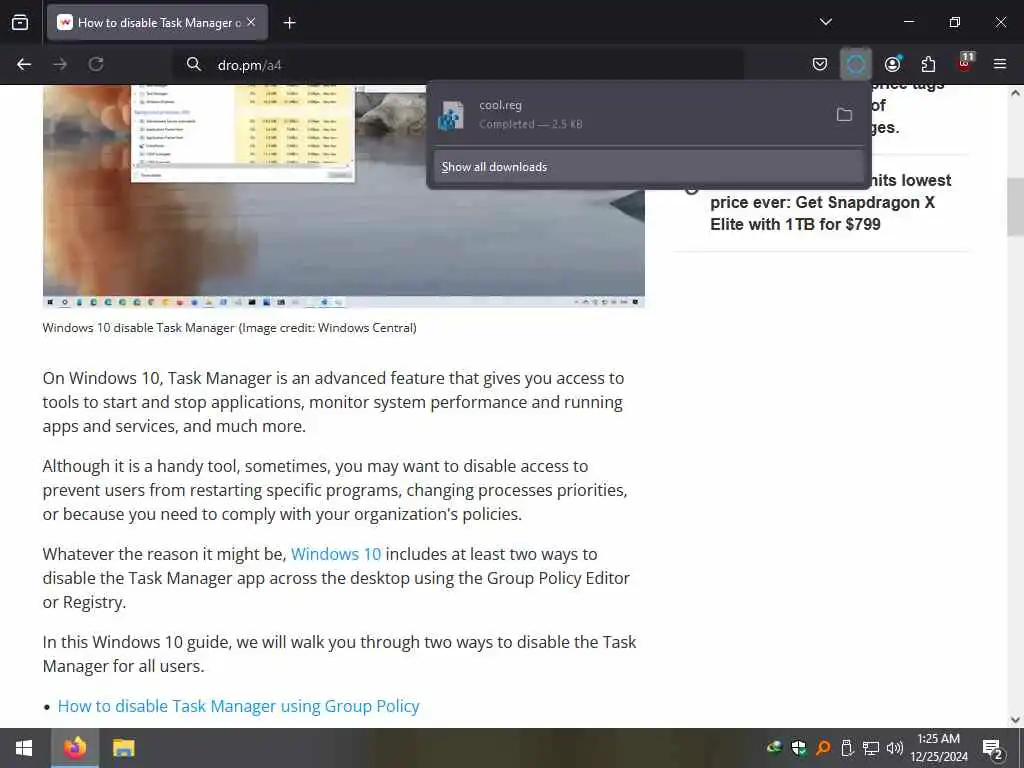The image size is (1024, 768).
Task: Minimize the Firefox window
Action: click(908, 22)
